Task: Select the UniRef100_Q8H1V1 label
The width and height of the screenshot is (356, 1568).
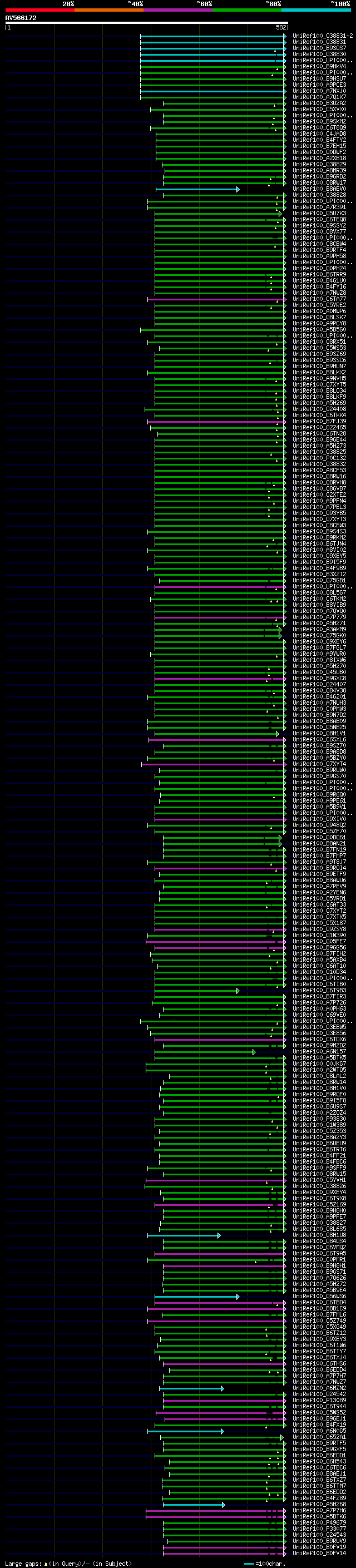Action: click(319, 734)
